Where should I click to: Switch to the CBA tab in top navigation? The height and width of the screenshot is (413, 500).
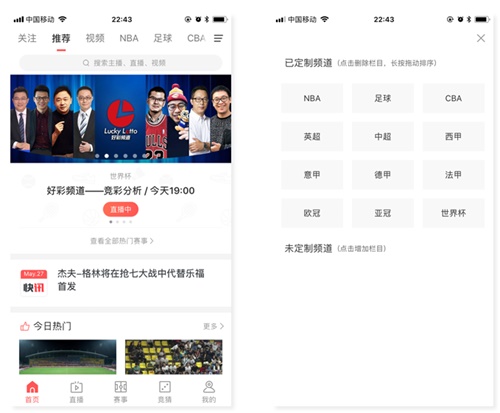coord(196,38)
